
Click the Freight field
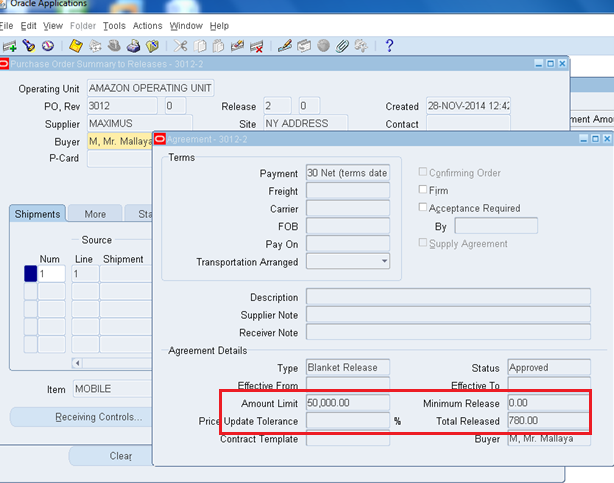click(x=348, y=191)
